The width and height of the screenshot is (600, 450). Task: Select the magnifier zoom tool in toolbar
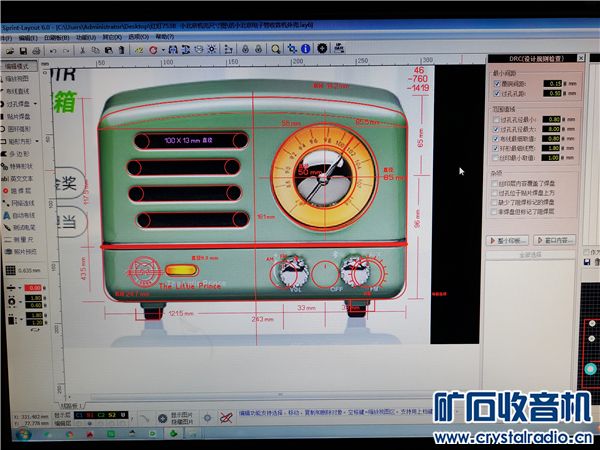[x=276, y=49]
